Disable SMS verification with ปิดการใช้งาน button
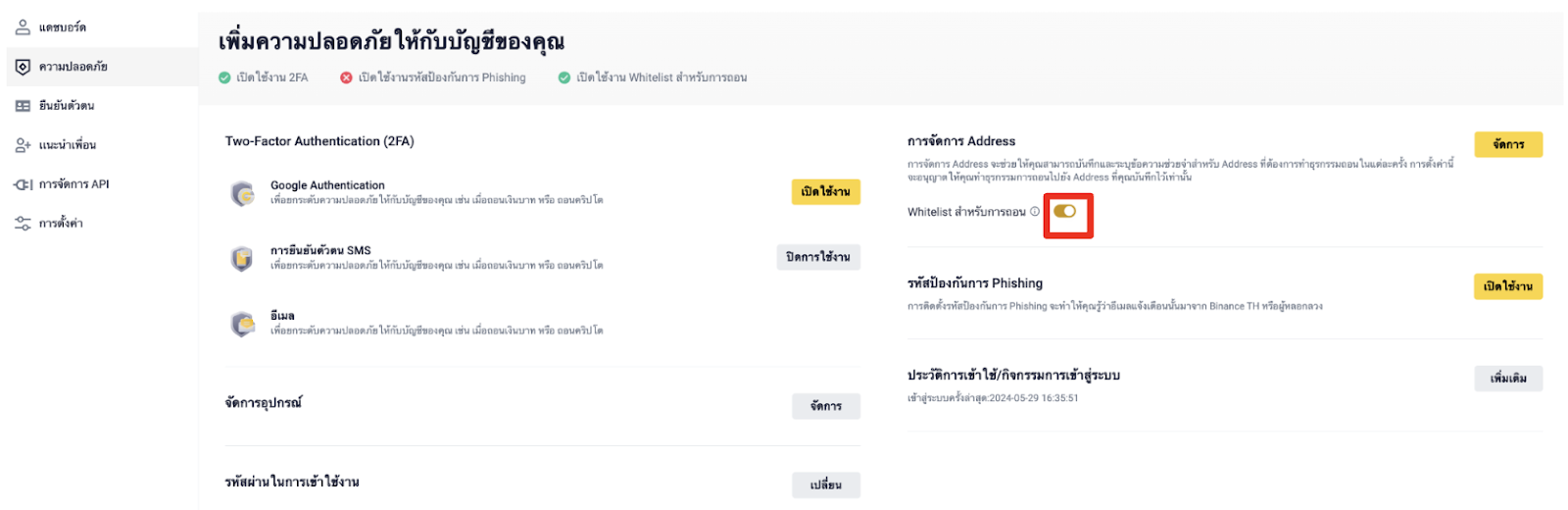Image resolution: width=1568 pixels, height=510 pixels. [818, 257]
